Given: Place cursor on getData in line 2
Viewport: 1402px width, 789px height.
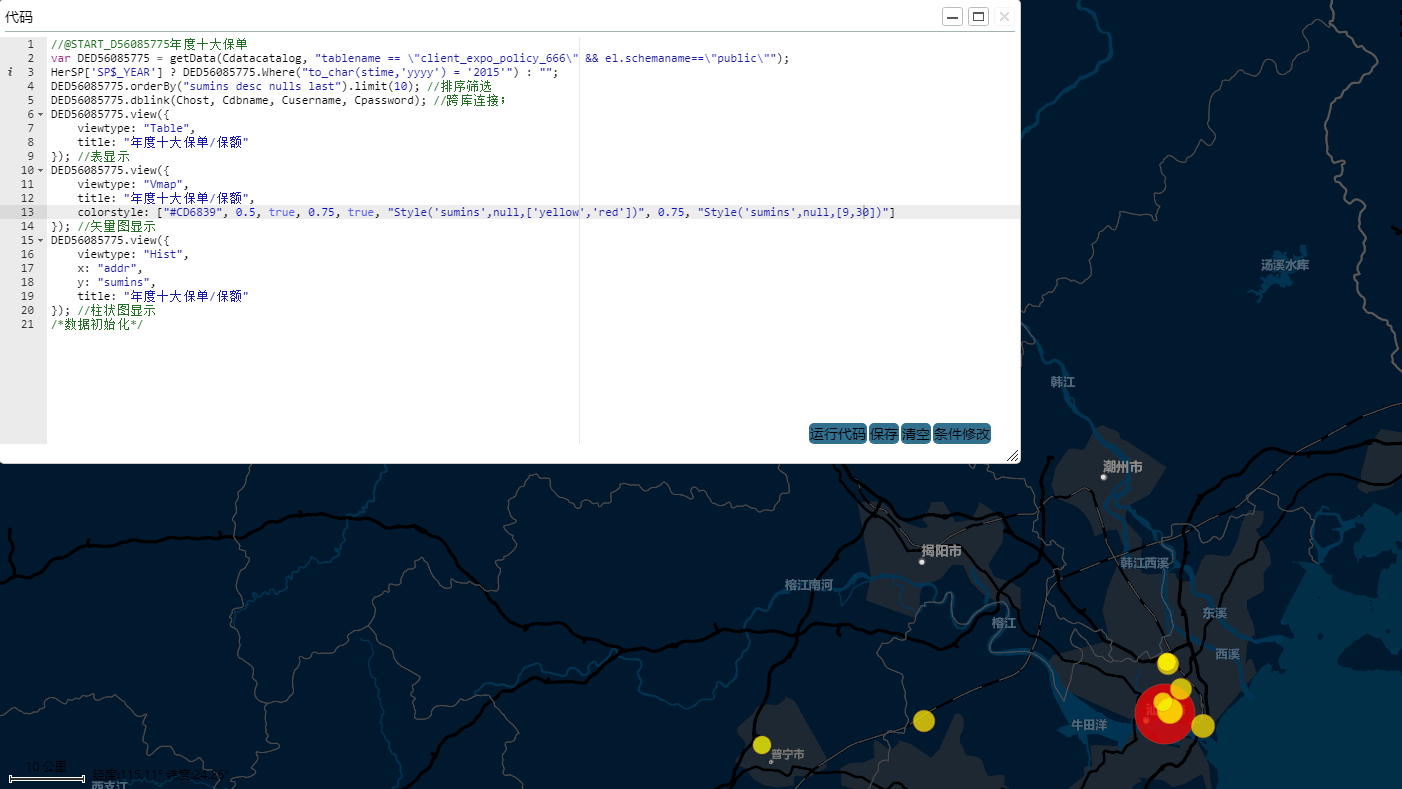Looking at the screenshot, I should [193, 58].
